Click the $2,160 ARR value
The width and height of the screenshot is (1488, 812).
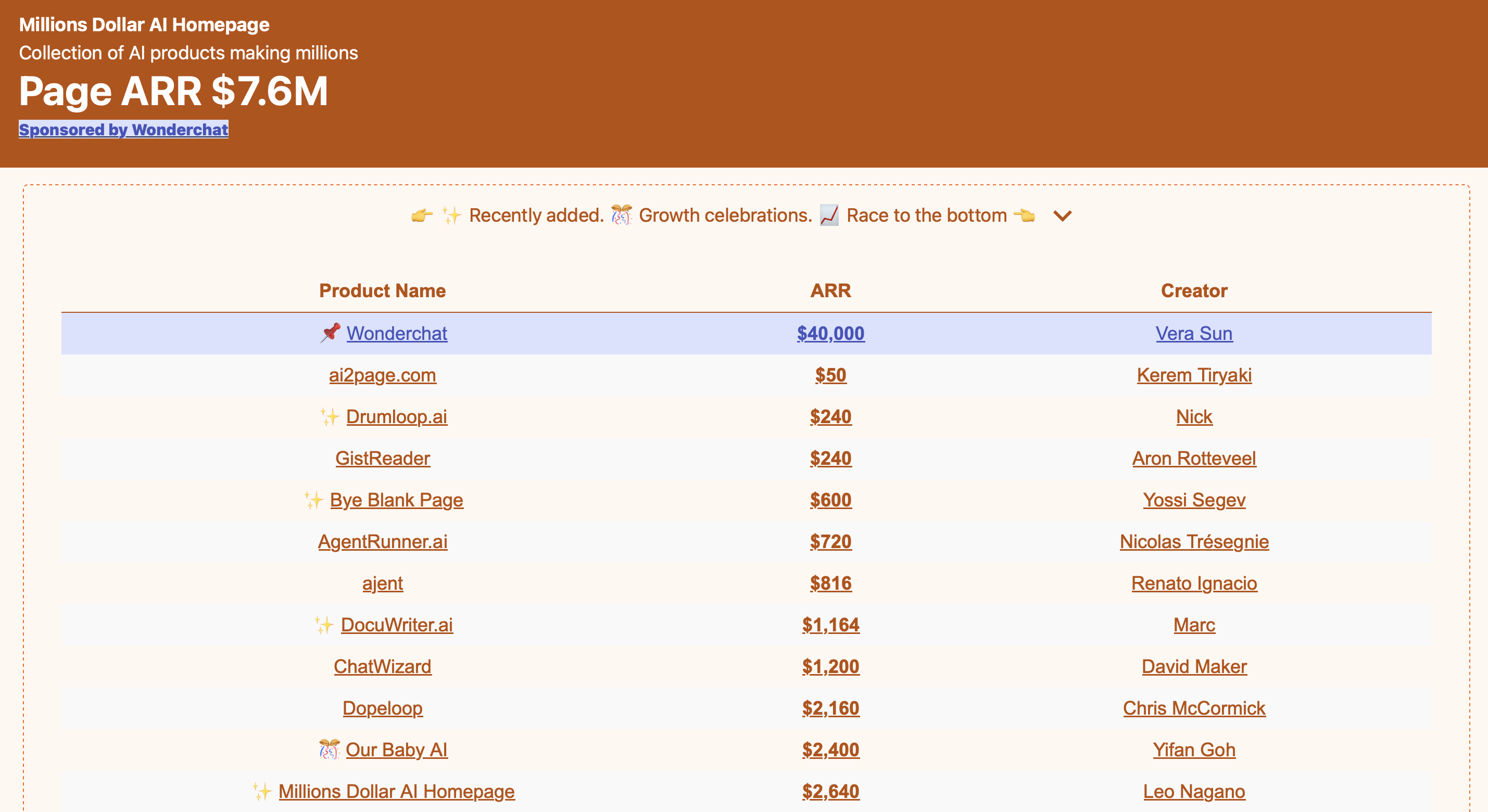[830, 707]
